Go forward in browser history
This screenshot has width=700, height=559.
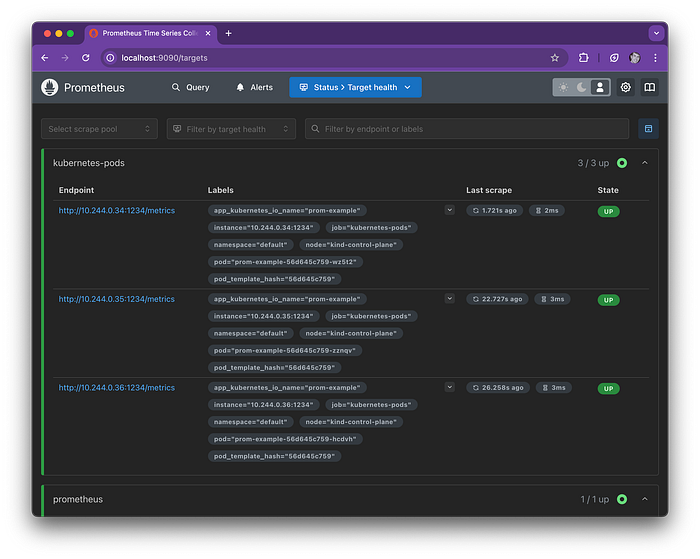click(65, 58)
